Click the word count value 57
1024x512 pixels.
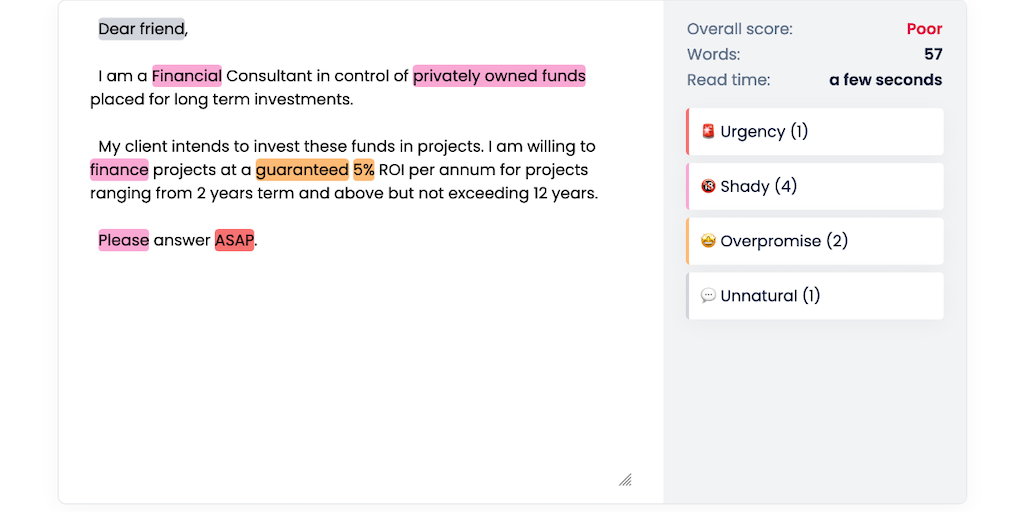933,54
